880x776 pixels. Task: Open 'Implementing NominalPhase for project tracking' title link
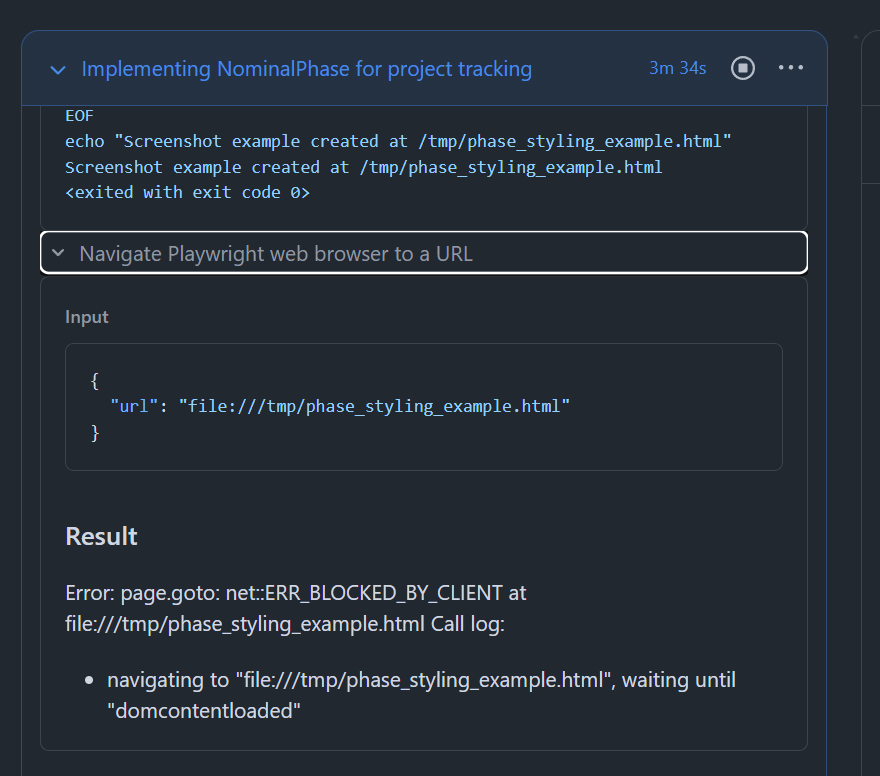pos(306,69)
